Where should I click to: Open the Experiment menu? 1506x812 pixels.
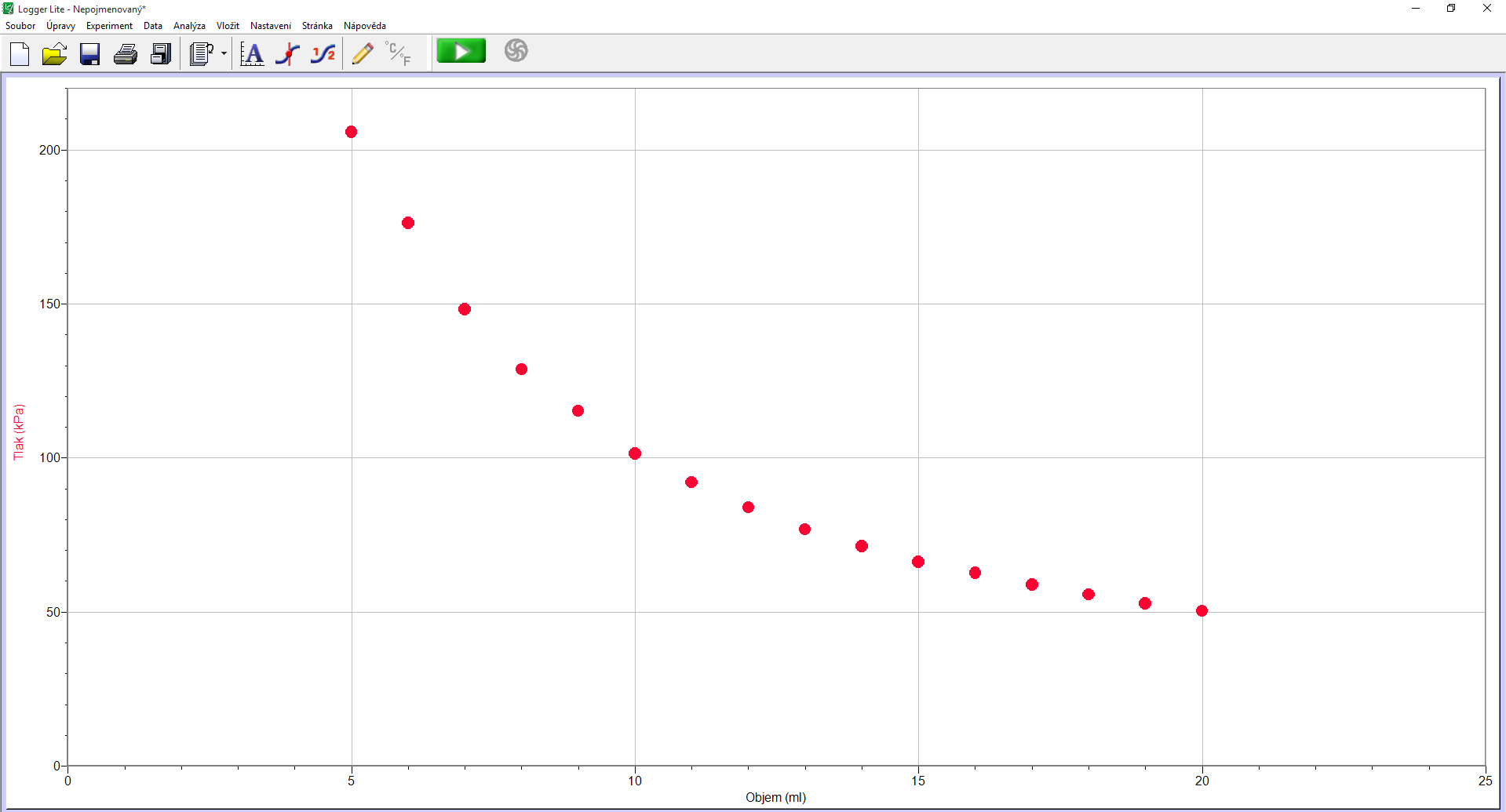coord(109,26)
